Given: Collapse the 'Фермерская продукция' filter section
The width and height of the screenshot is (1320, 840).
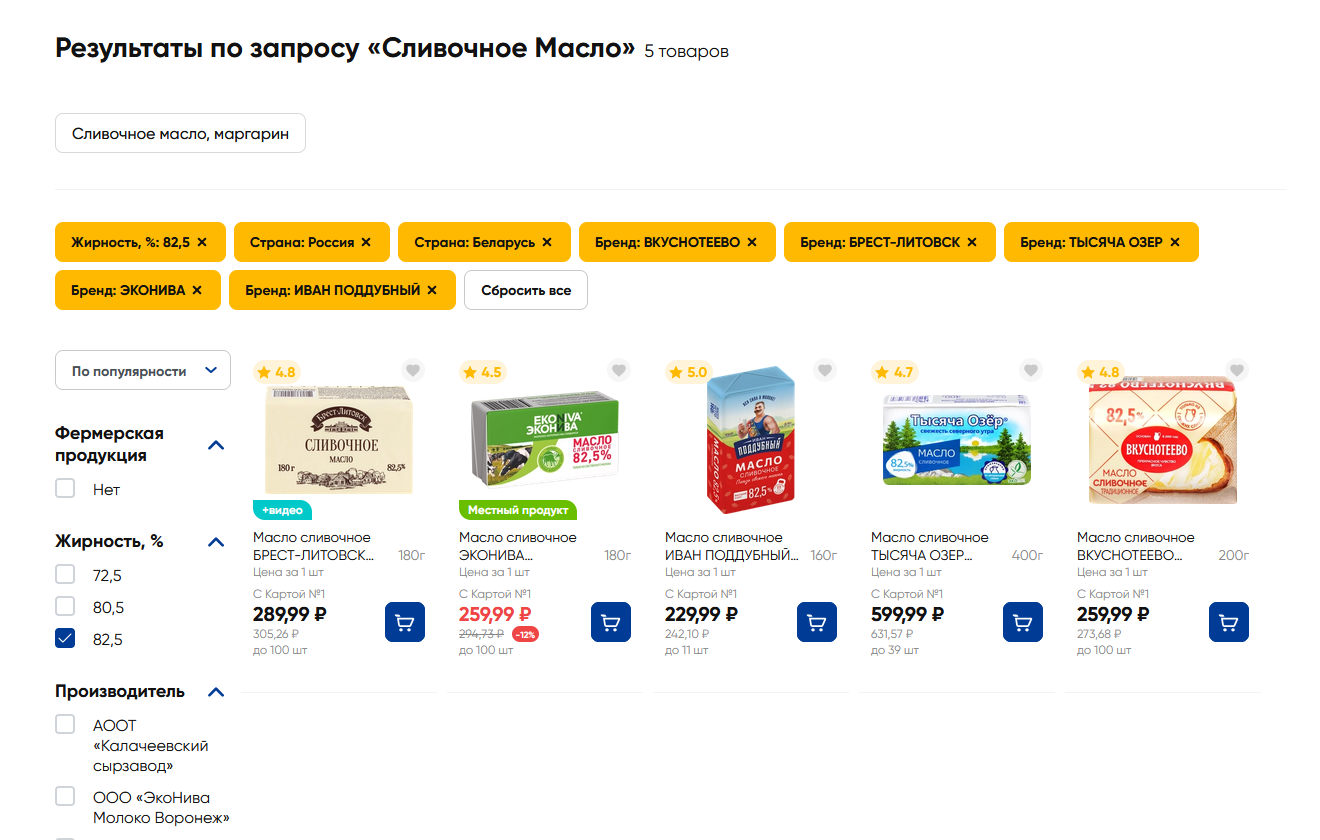Looking at the screenshot, I should coord(216,445).
